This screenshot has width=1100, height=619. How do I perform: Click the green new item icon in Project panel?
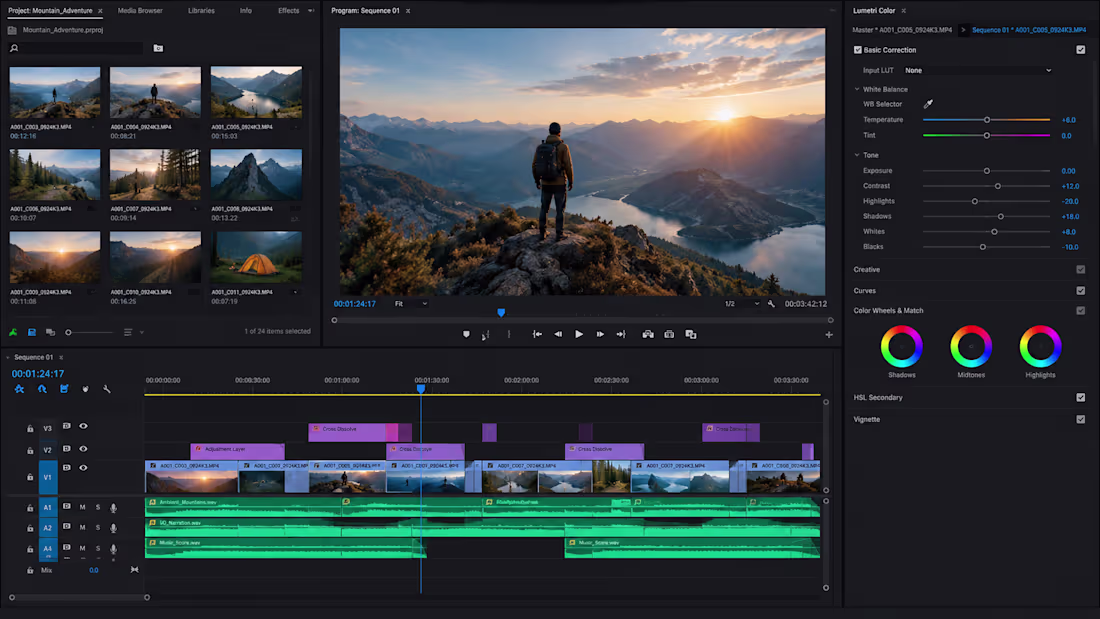tap(13, 332)
